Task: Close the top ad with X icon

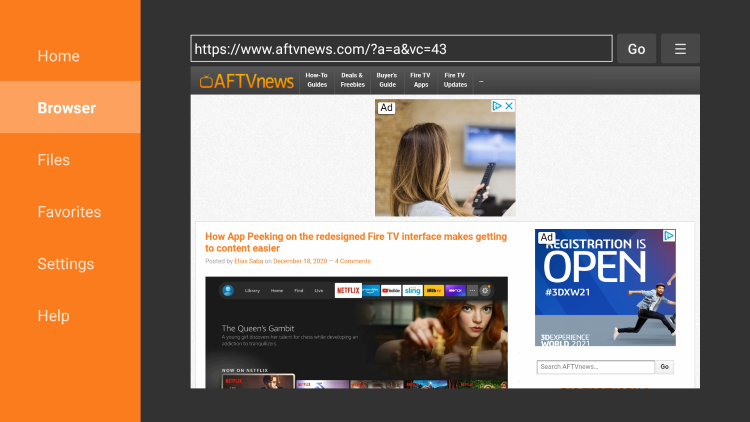Action: pyautogui.click(x=509, y=106)
